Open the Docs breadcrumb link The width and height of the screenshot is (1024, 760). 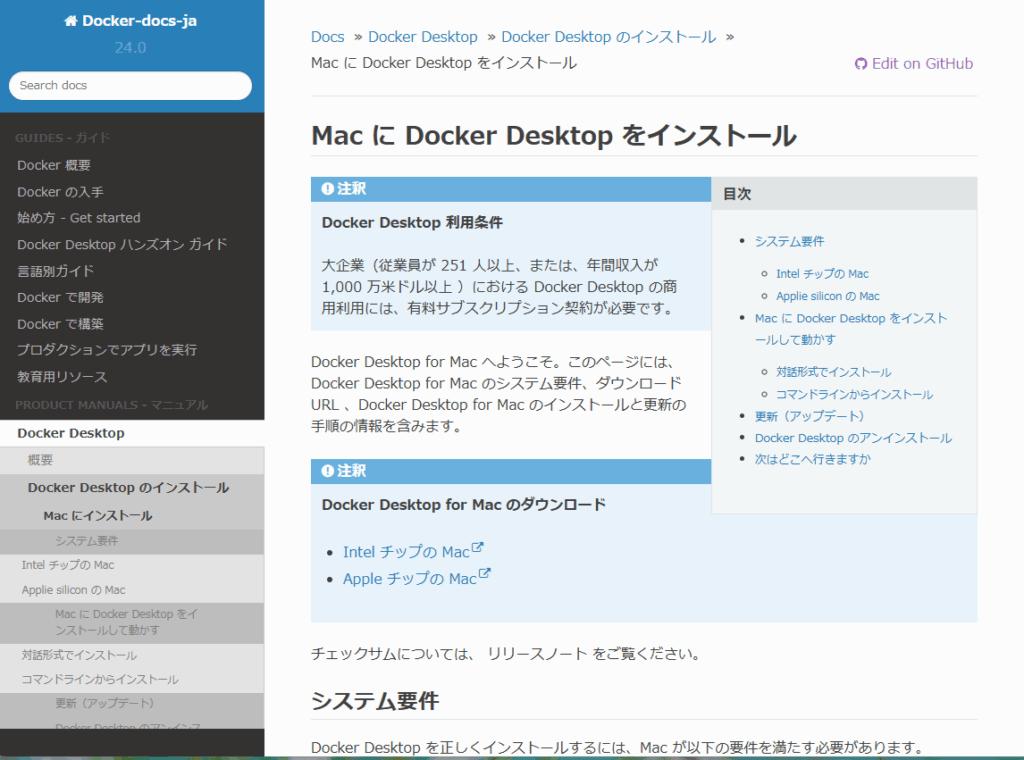pyautogui.click(x=327, y=37)
